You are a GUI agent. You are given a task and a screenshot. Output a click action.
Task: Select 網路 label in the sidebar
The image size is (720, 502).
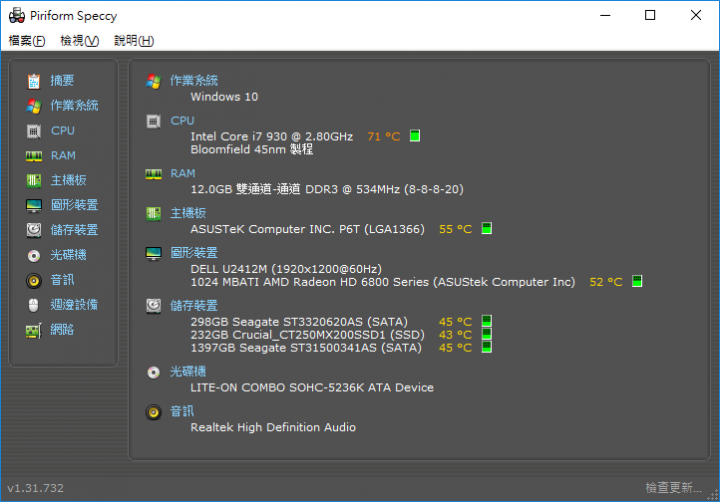[x=62, y=329]
